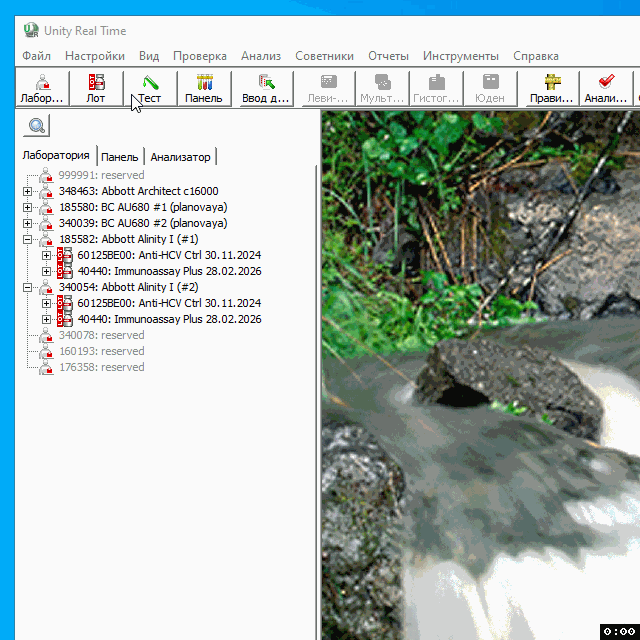Image resolution: width=640 pixels, height=640 pixels.
Task: Click the Лаборатория toolbar icon
Action: tap(42, 88)
